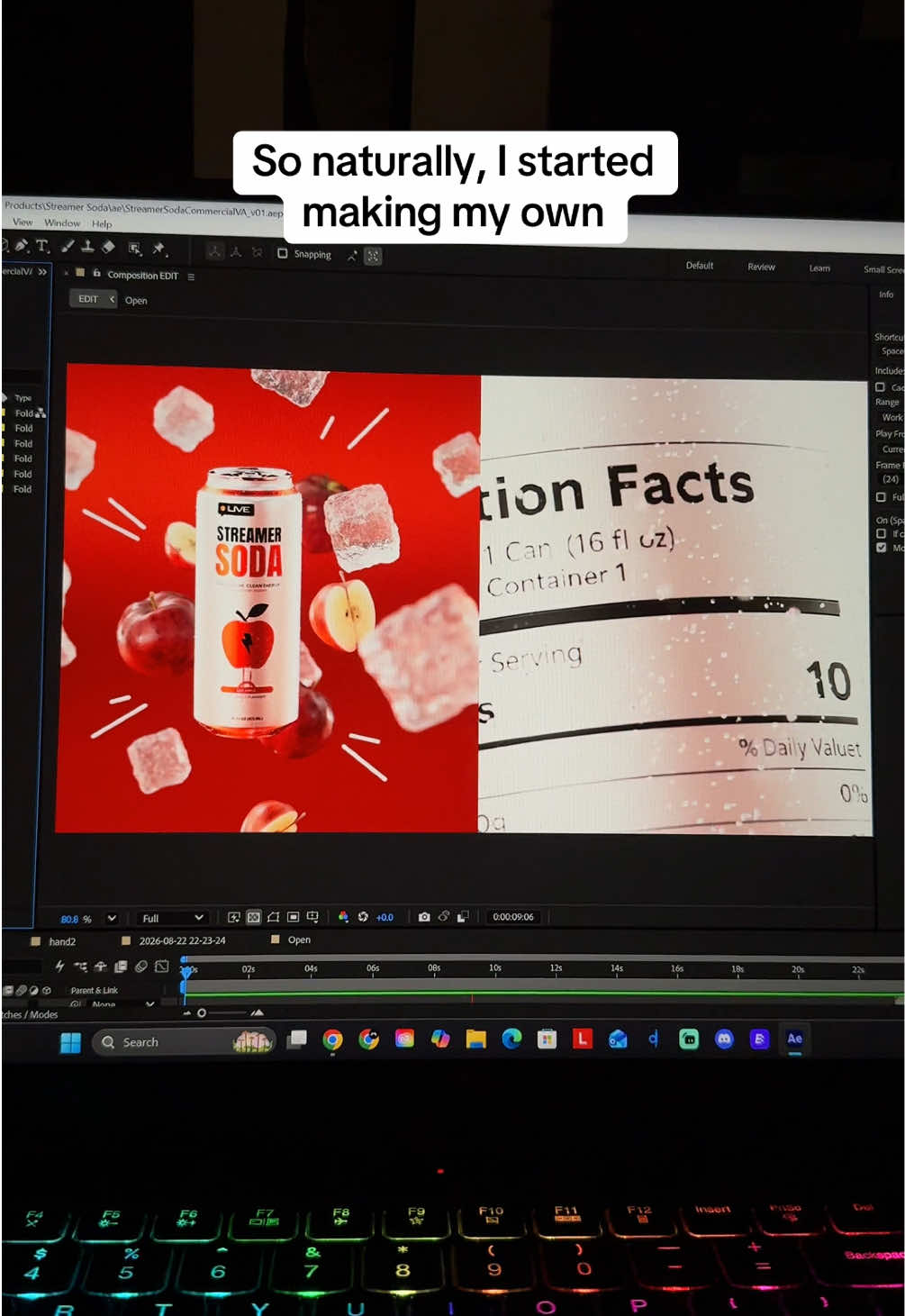Open Discord from the taskbar

[x=724, y=1039]
